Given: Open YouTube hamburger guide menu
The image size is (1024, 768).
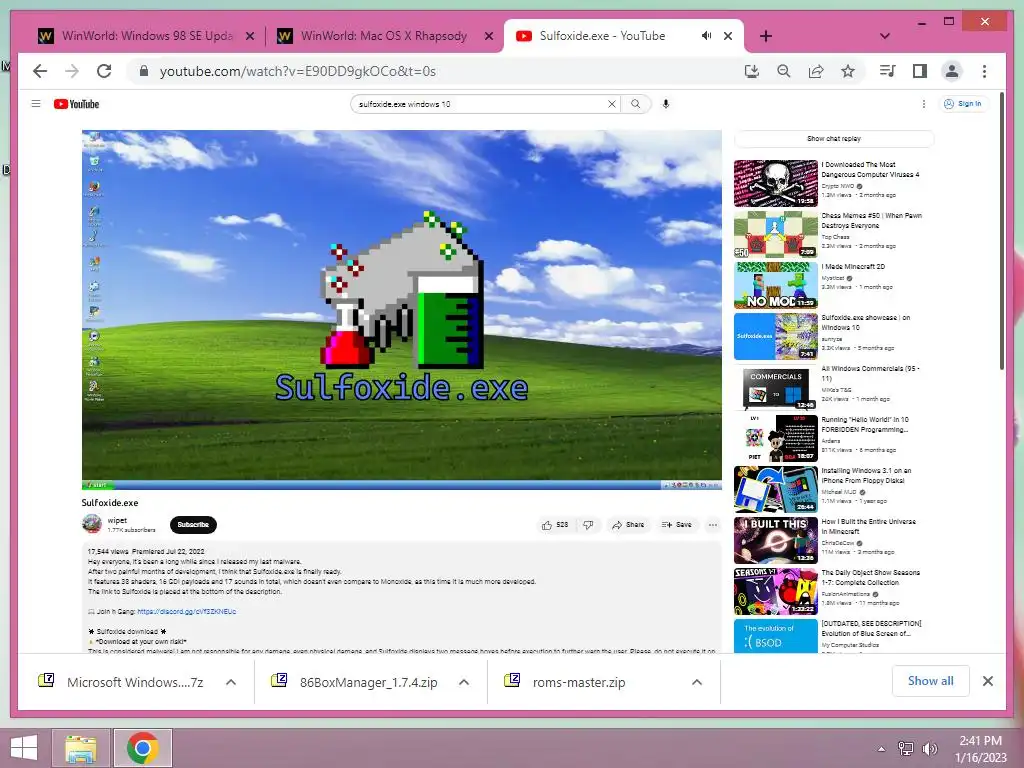Looking at the screenshot, I should [36, 104].
